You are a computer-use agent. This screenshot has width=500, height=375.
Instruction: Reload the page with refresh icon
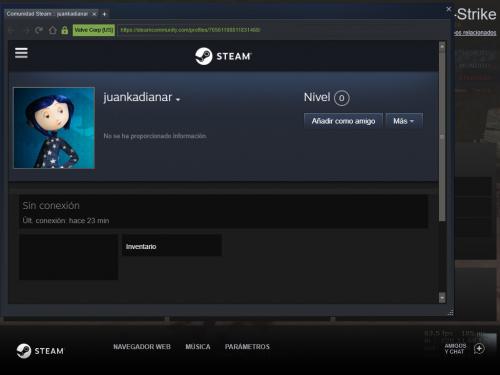[39, 30]
